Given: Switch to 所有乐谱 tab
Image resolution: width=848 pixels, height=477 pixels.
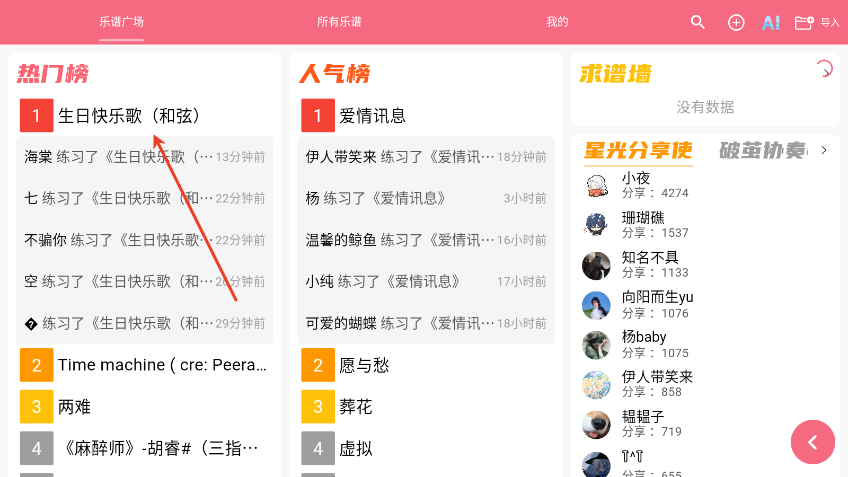Looking at the screenshot, I should 339,22.
